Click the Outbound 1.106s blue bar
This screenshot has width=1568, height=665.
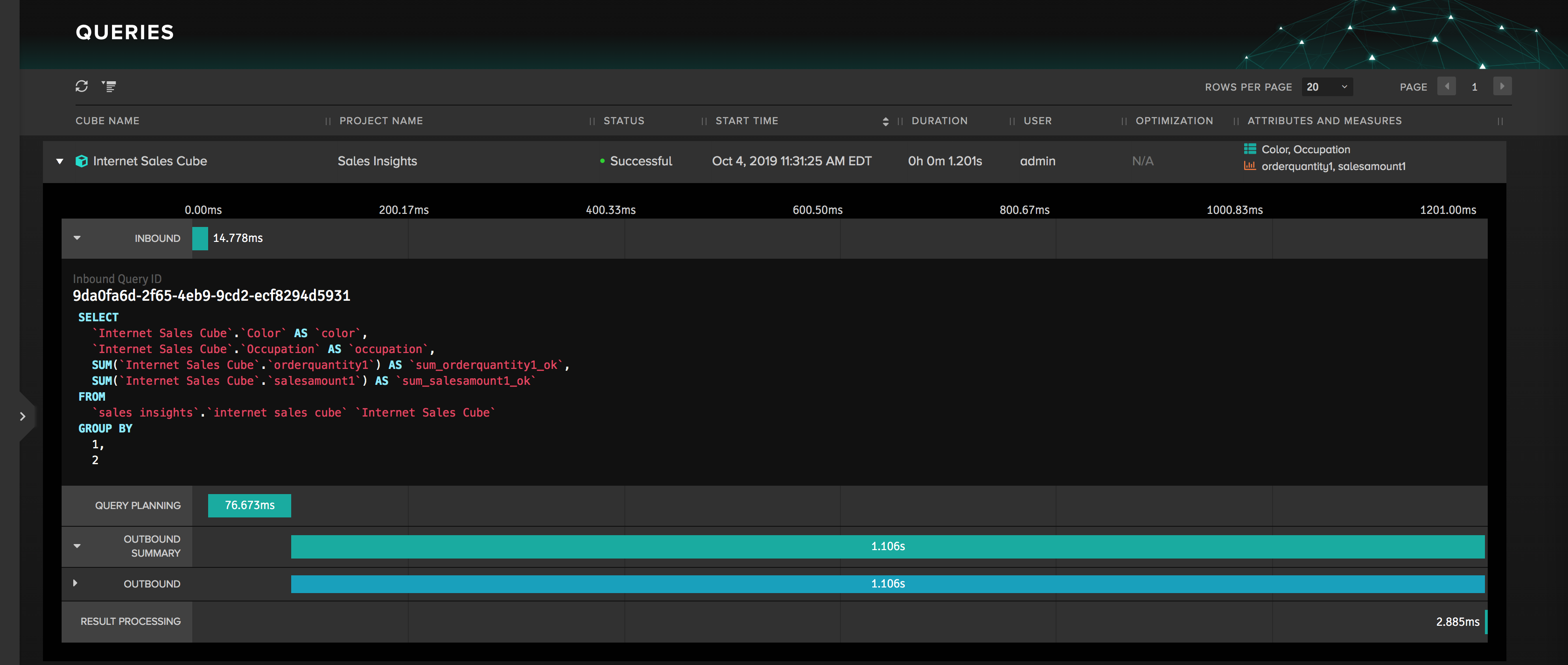[888, 583]
